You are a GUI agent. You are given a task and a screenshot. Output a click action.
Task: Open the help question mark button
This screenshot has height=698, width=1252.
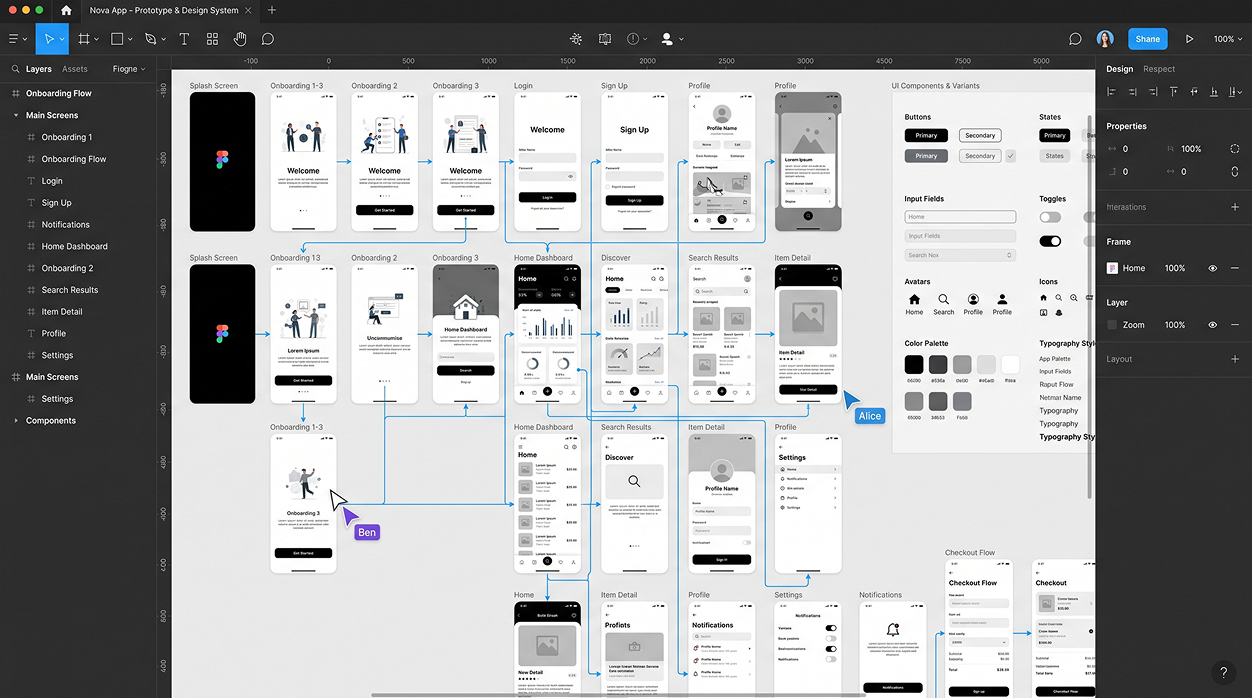point(1223,673)
